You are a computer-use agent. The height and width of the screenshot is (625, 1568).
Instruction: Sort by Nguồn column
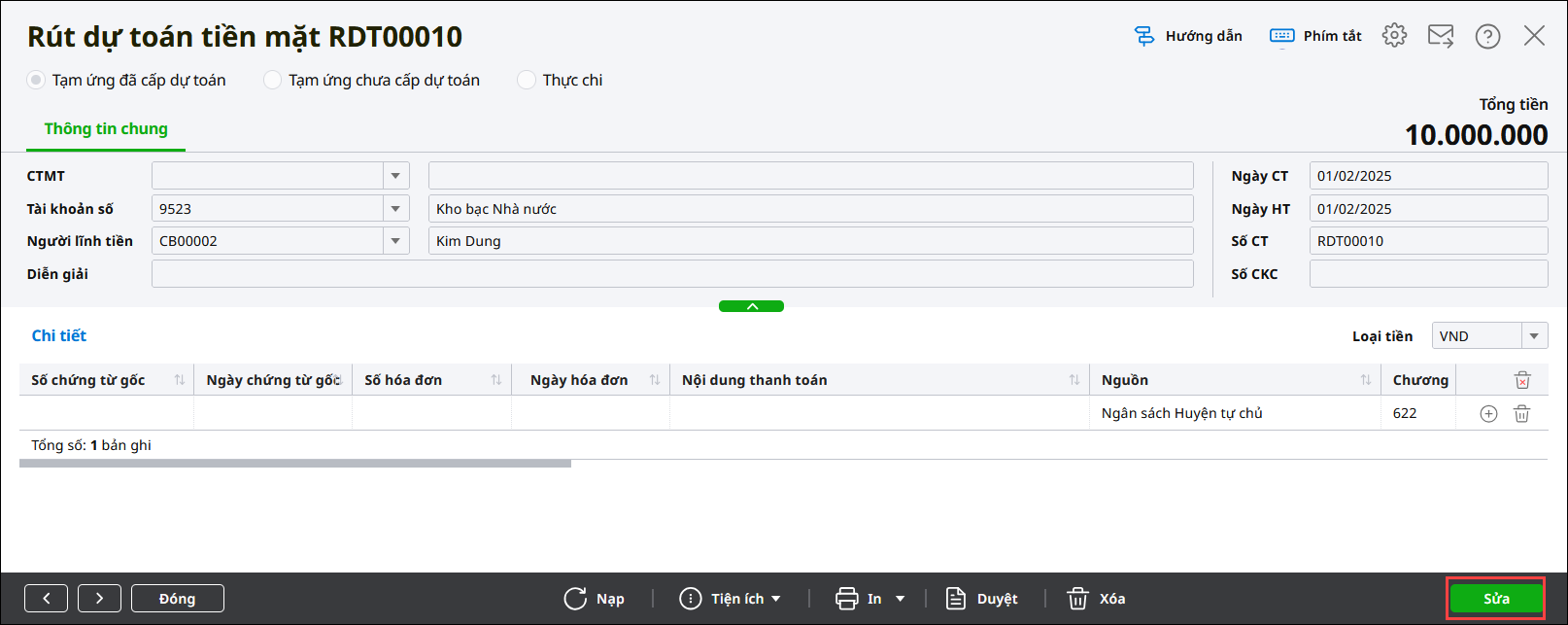pyautogui.click(x=1366, y=380)
